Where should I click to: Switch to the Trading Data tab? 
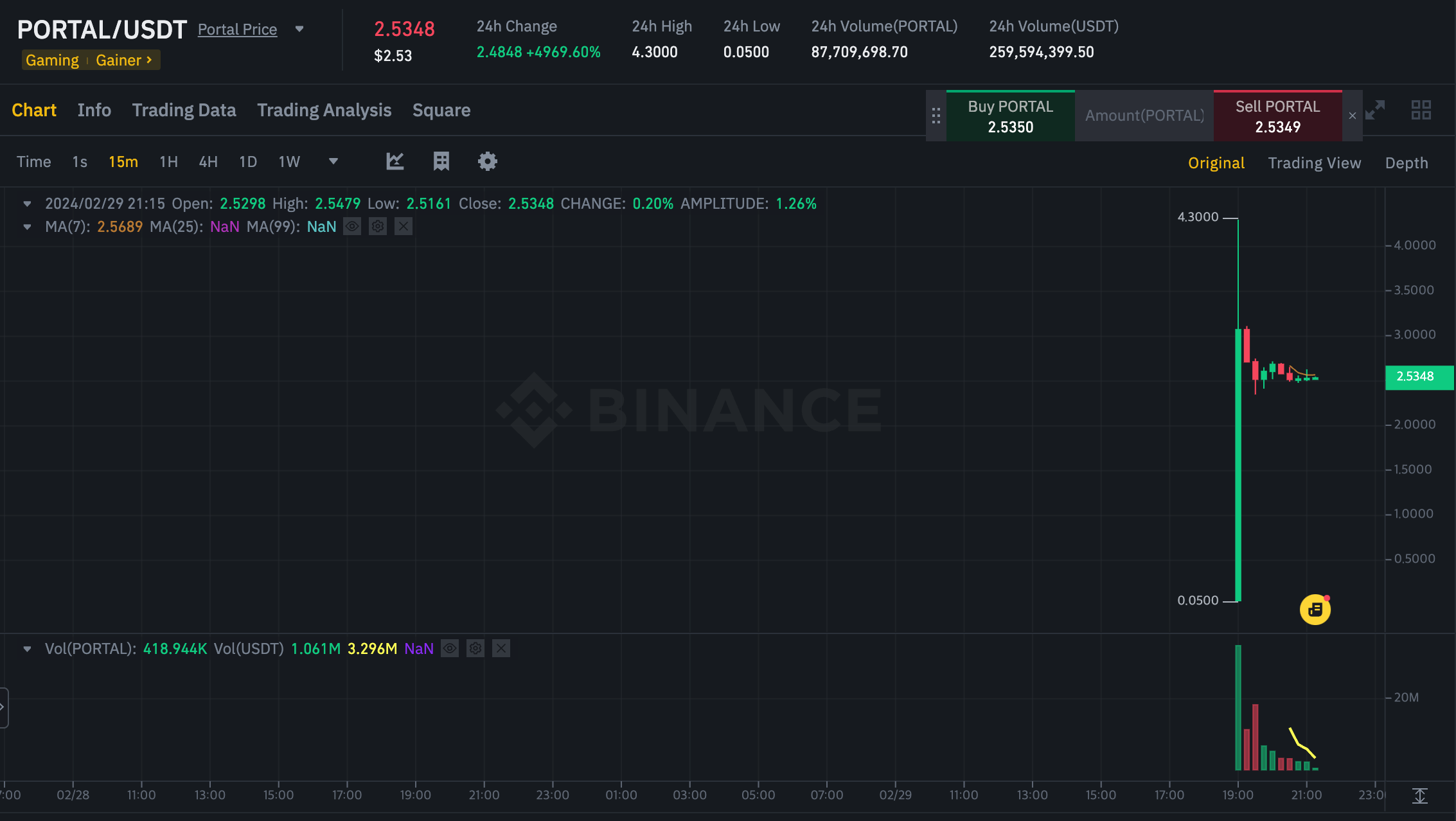[x=184, y=110]
